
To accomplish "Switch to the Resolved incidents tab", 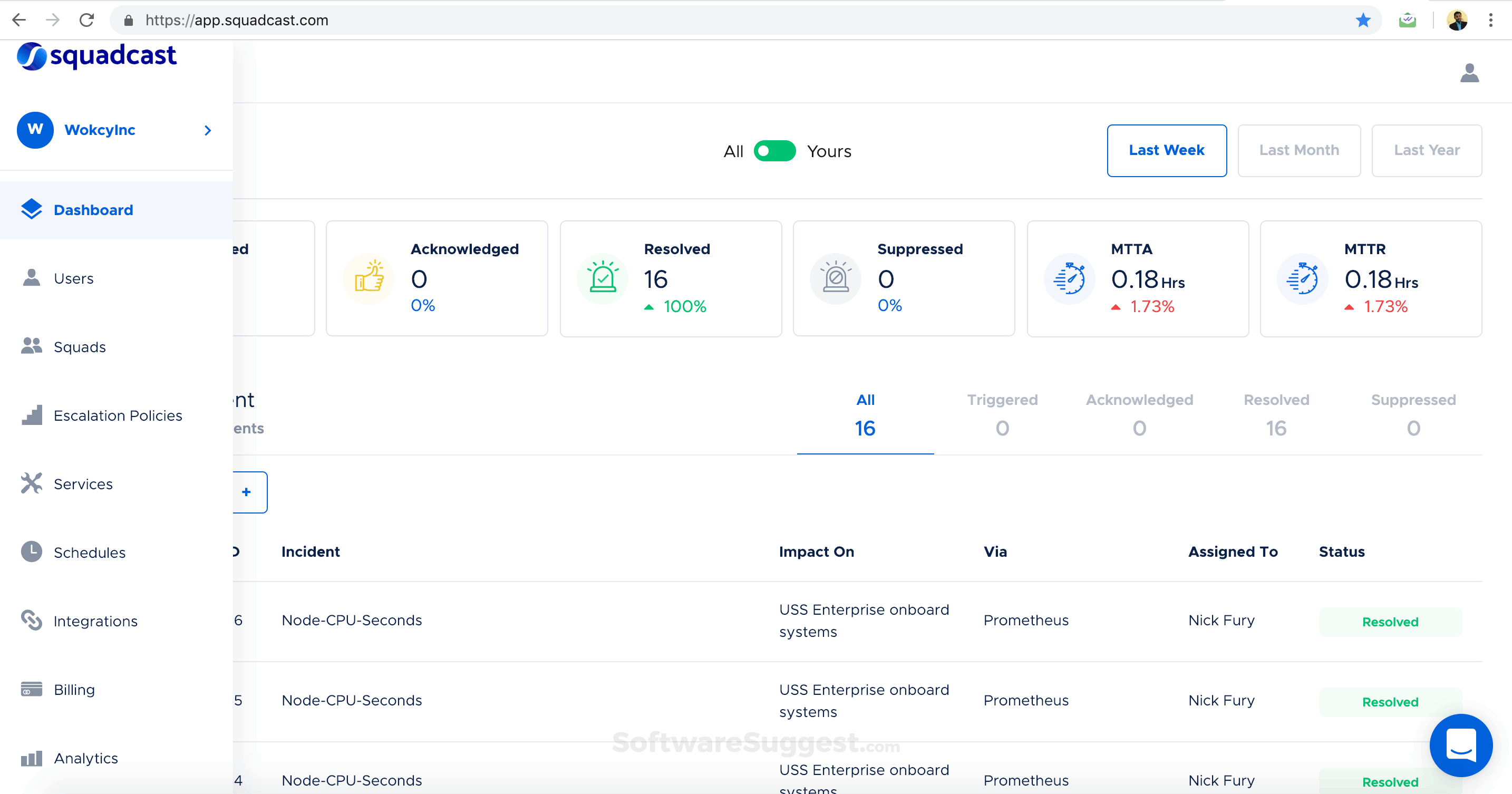I will coord(1276,415).
